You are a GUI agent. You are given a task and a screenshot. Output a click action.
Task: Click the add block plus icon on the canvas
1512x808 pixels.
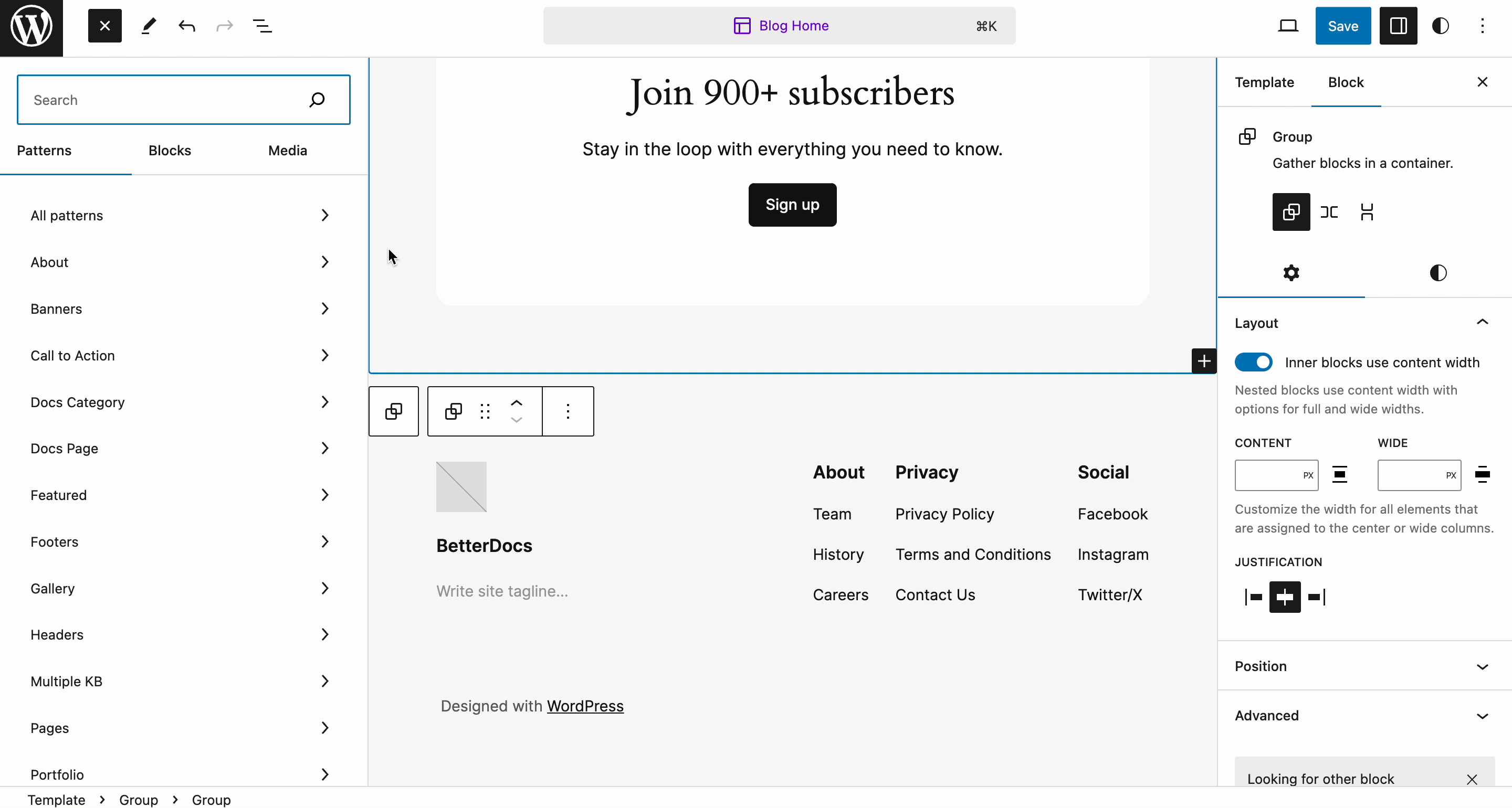tap(1204, 362)
